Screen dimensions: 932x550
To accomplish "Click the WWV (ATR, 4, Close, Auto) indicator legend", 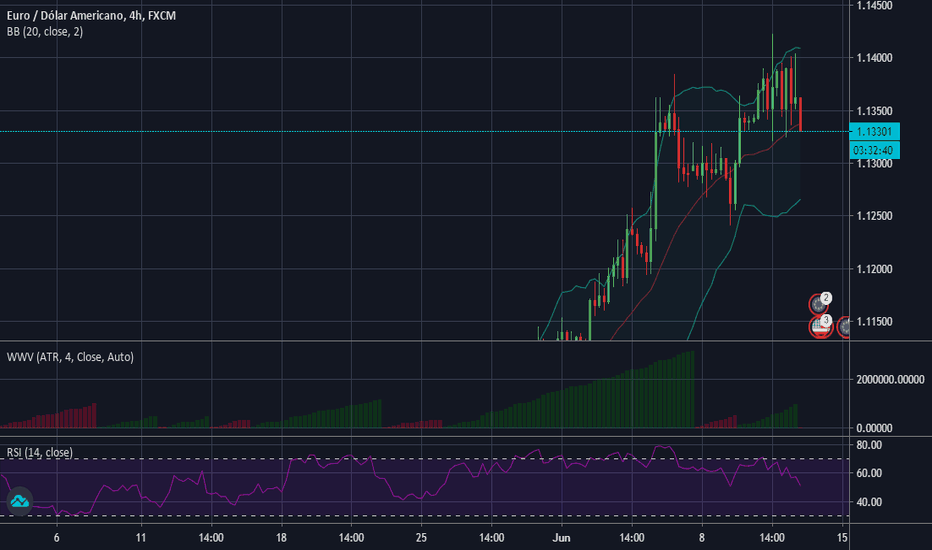I will coord(70,357).
